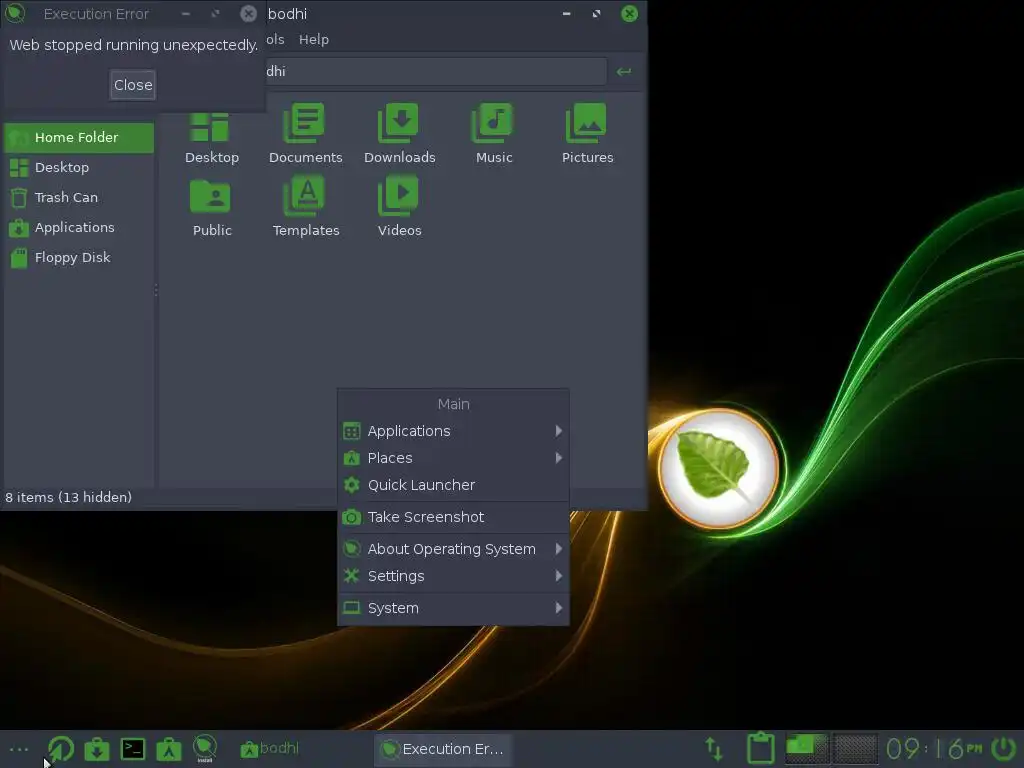Open the clipboard tray icon
This screenshot has width=1024, height=768.
(x=761, y=748)
